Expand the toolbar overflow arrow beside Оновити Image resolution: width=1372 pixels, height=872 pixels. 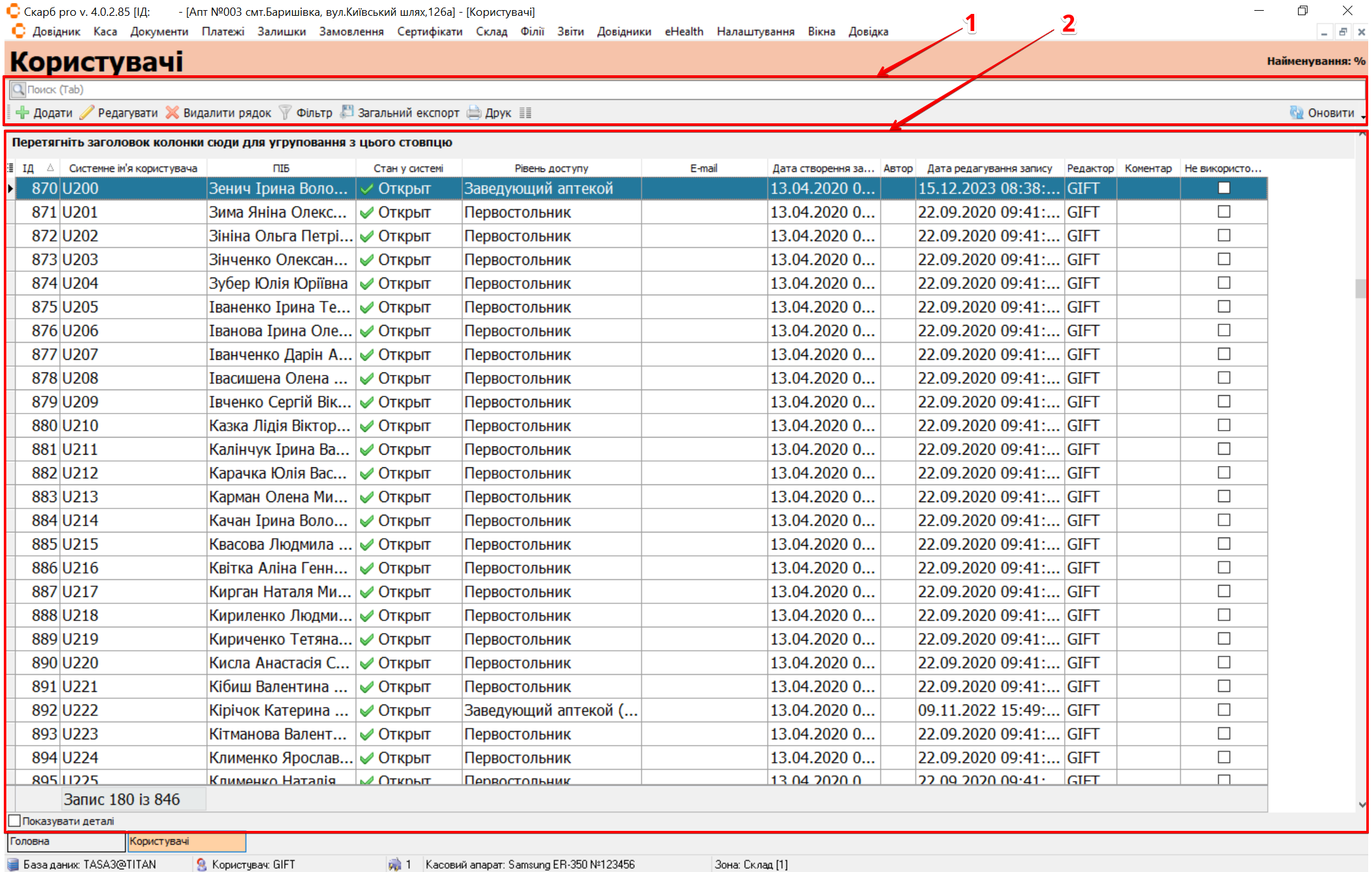coord(1363,116)
